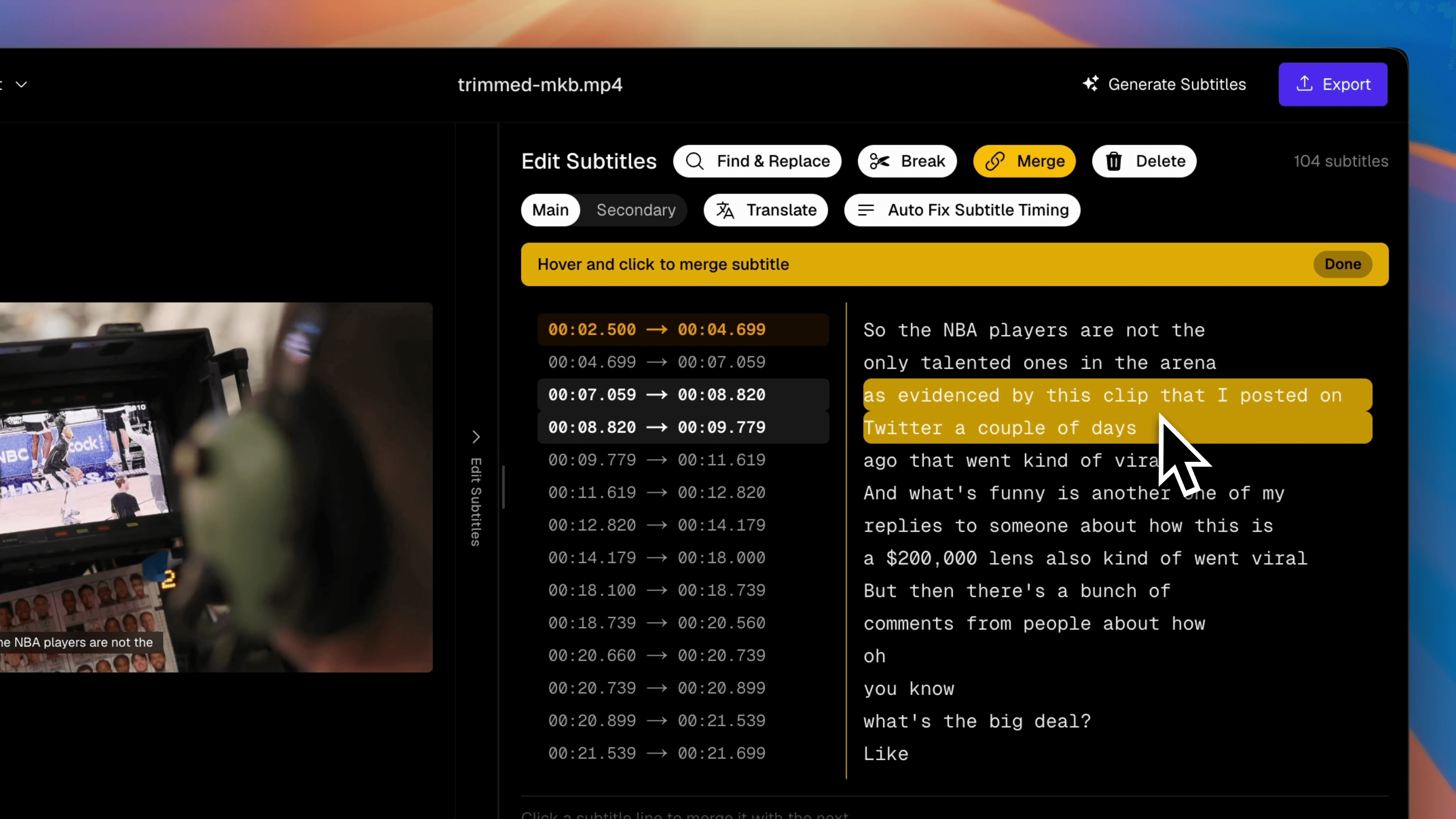
Task: Click subtitle 'But then there's a bunch of'
Action: [1017, 591]
